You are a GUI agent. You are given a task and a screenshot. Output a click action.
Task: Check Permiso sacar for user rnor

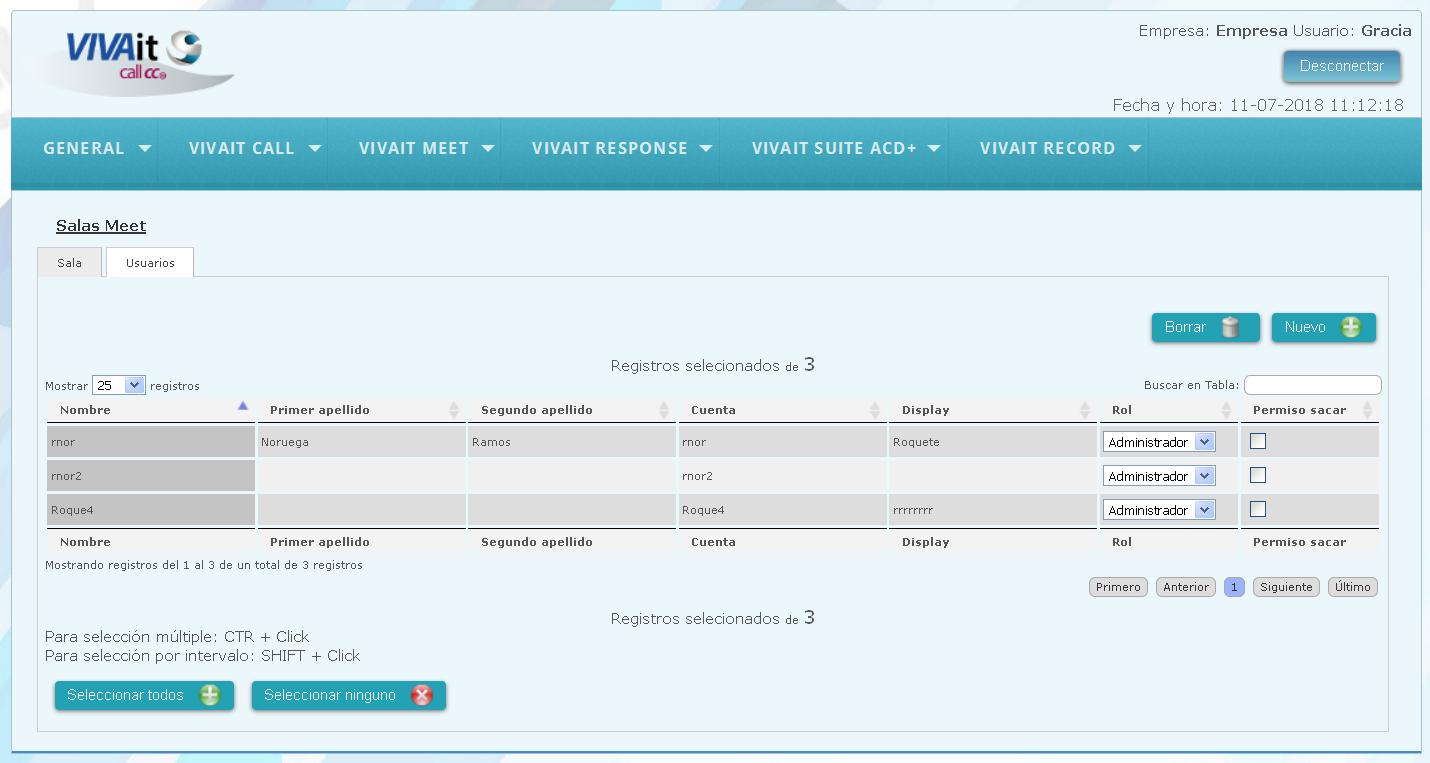[x=1258, y=441]
